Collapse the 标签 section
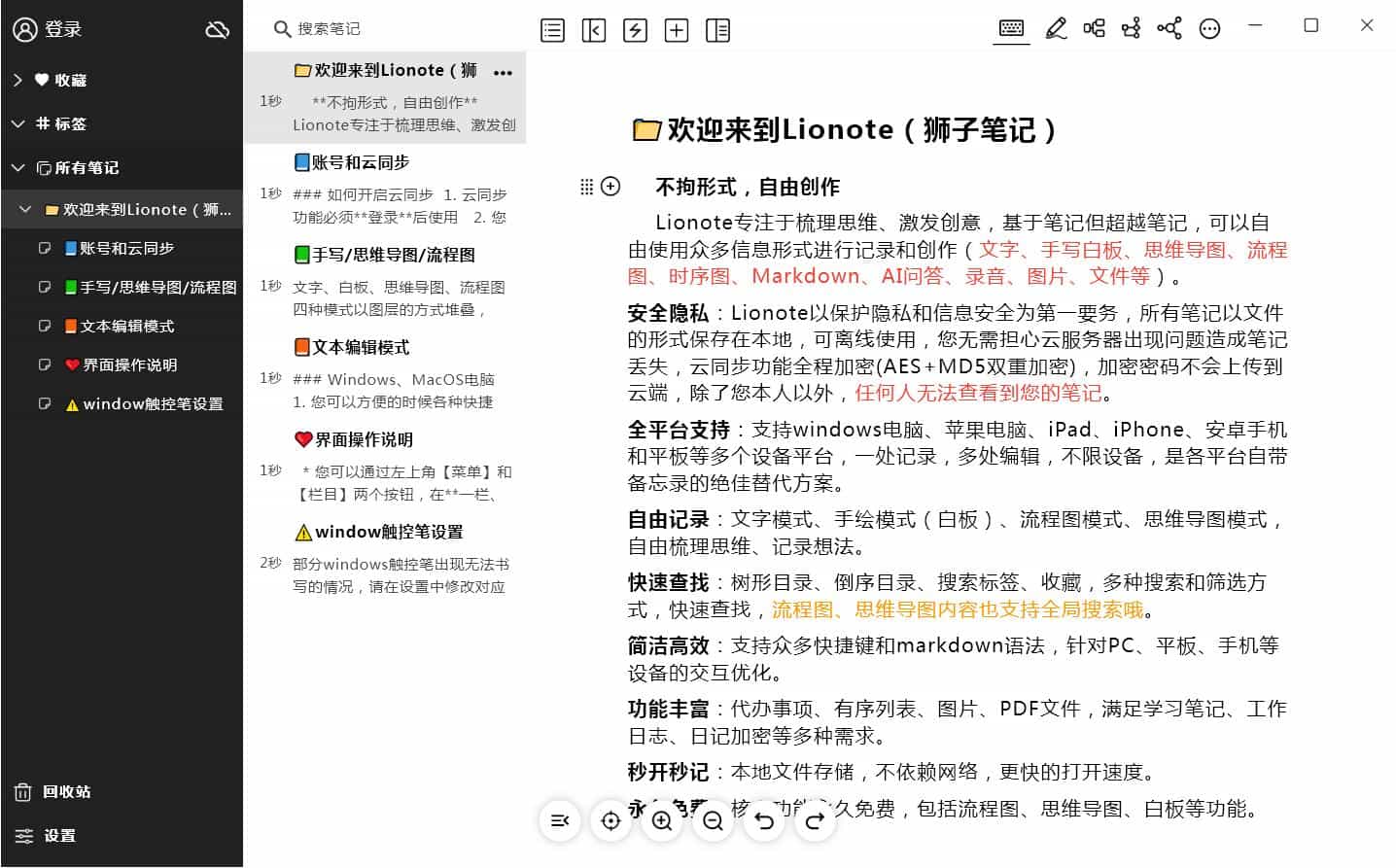The width and height of the screenshot is (1396, 868). point(17,123)
